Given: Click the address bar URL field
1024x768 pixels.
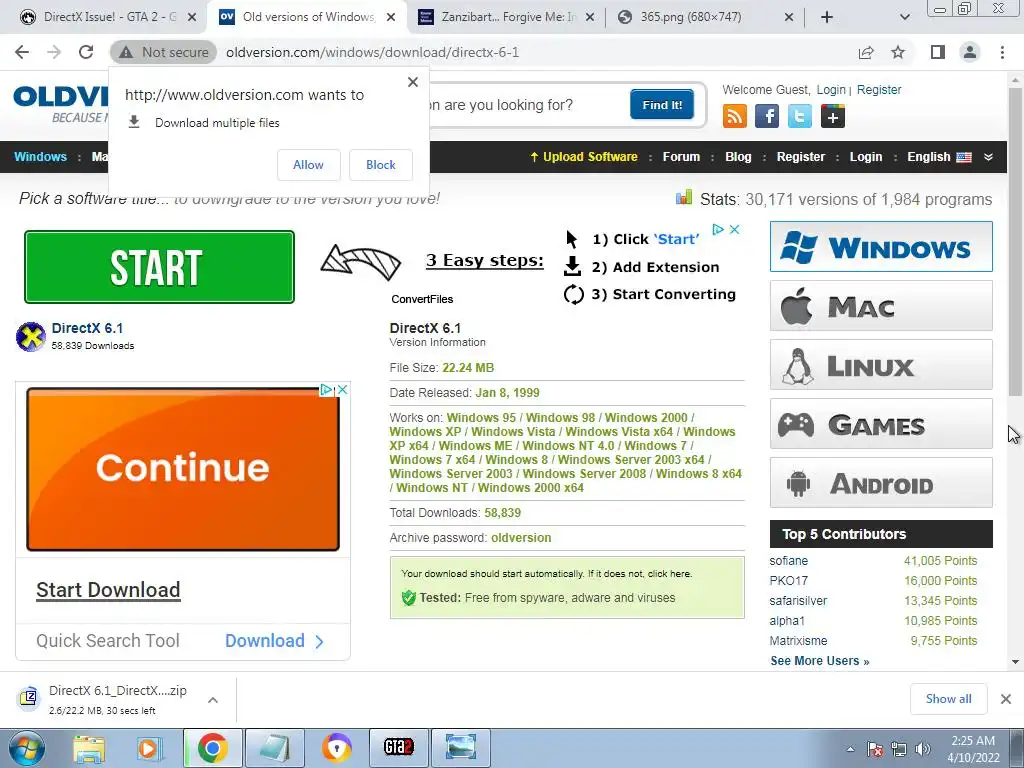Looking at the screenshot, I should 536,52.
